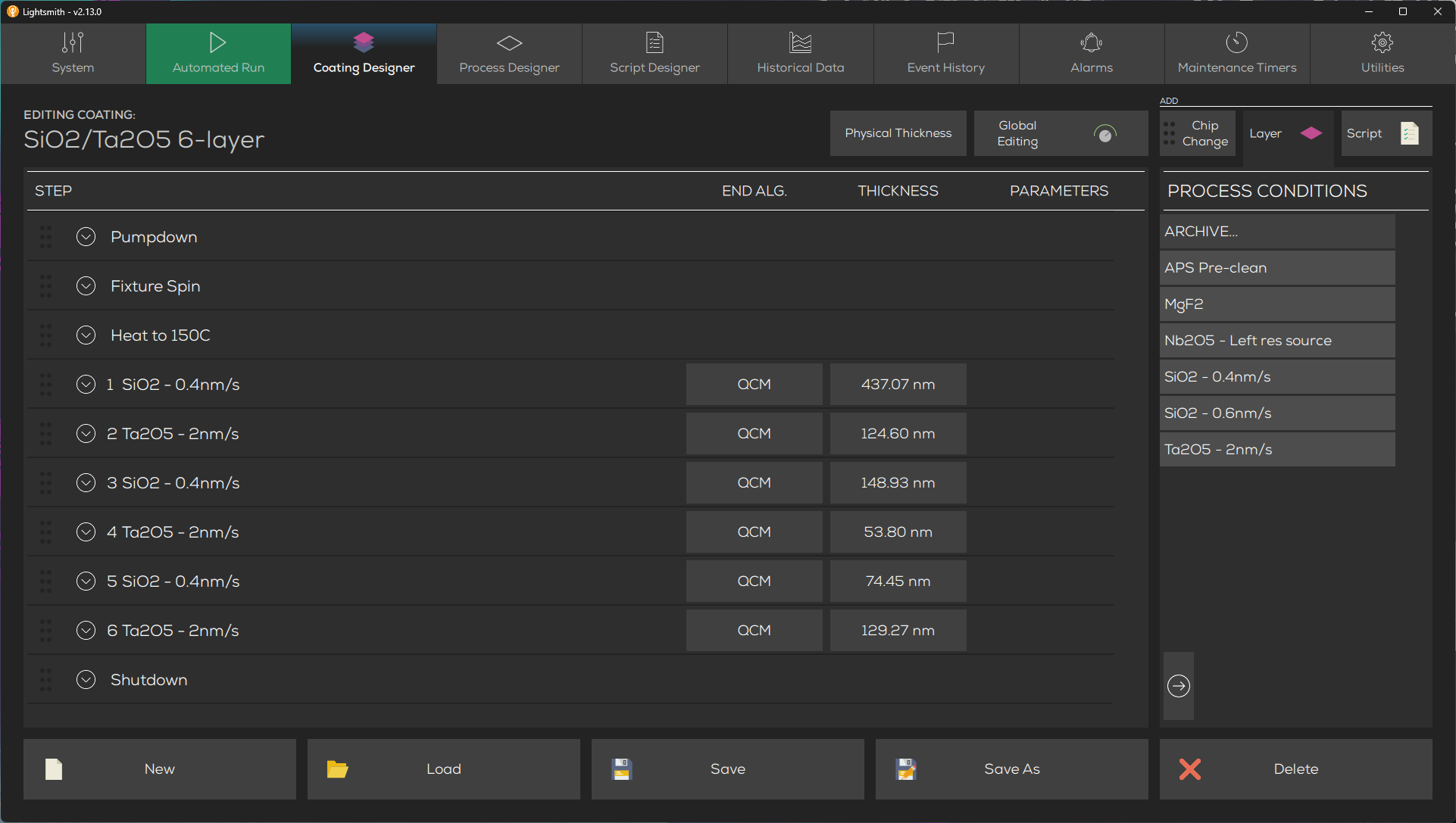The width and height of the screenshot is (1456, 823).
Task: Open Historical Data chart icon
Action: (x=800, y=42)
